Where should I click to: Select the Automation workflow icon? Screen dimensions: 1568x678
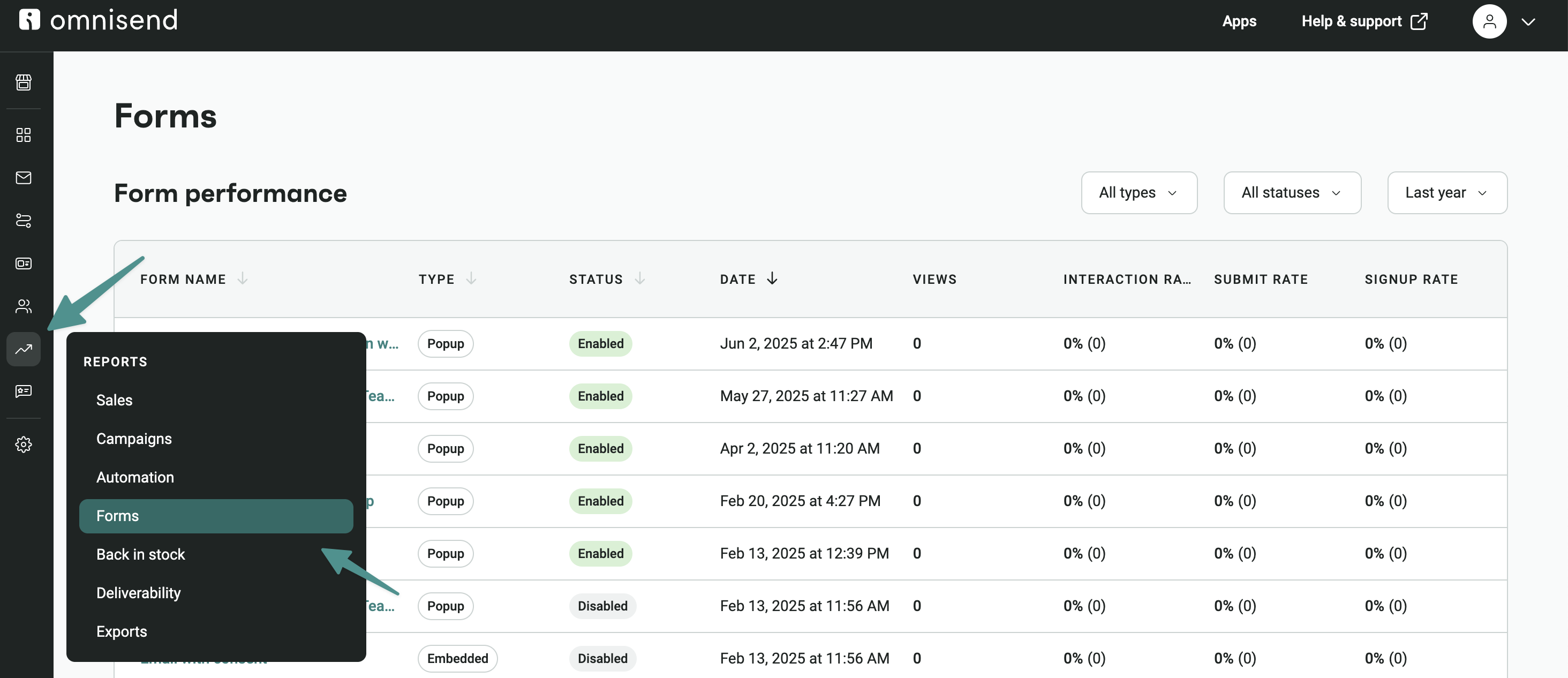coord(23,220)
